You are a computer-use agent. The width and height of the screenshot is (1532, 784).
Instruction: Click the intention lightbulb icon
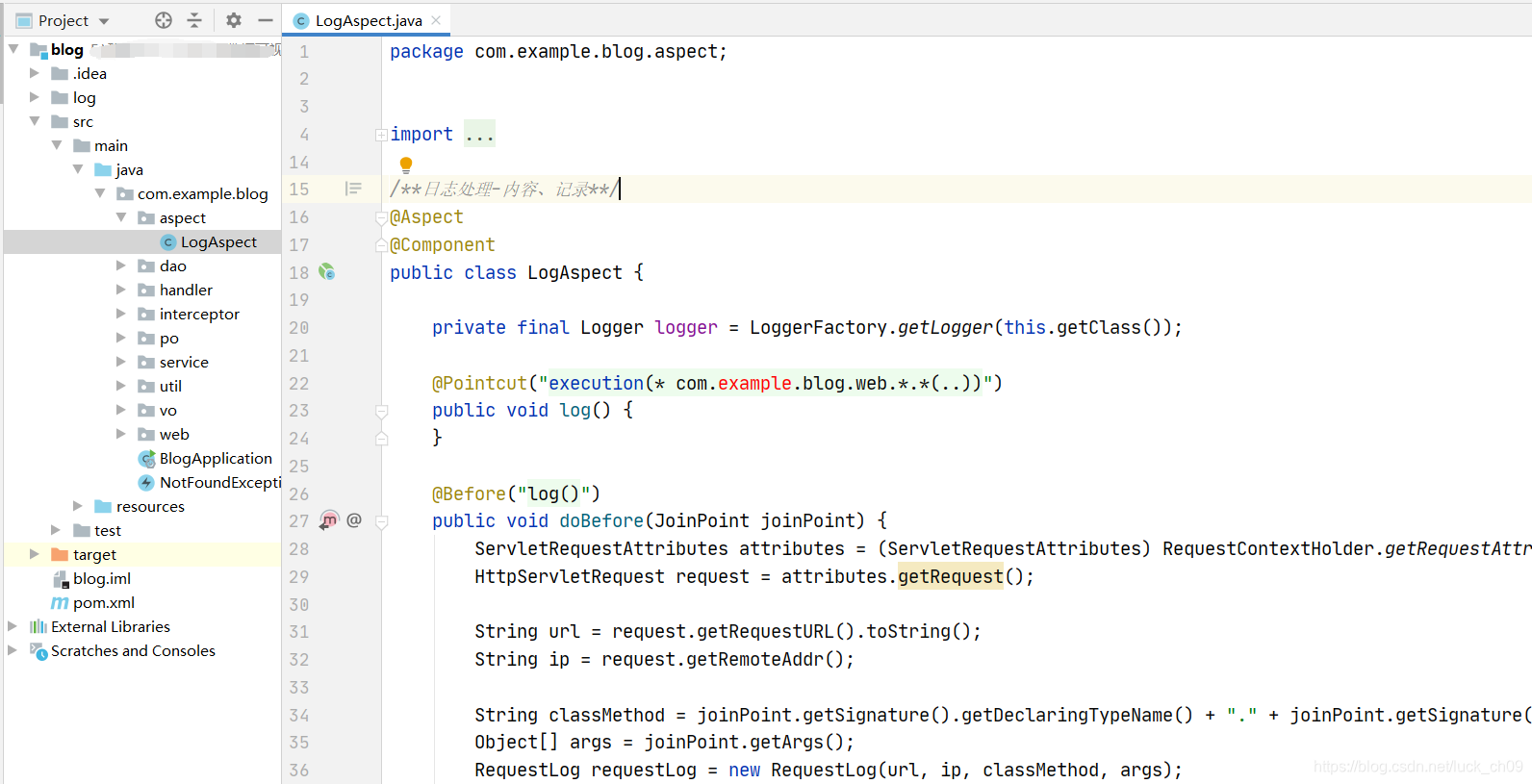[x=406, y=164]
